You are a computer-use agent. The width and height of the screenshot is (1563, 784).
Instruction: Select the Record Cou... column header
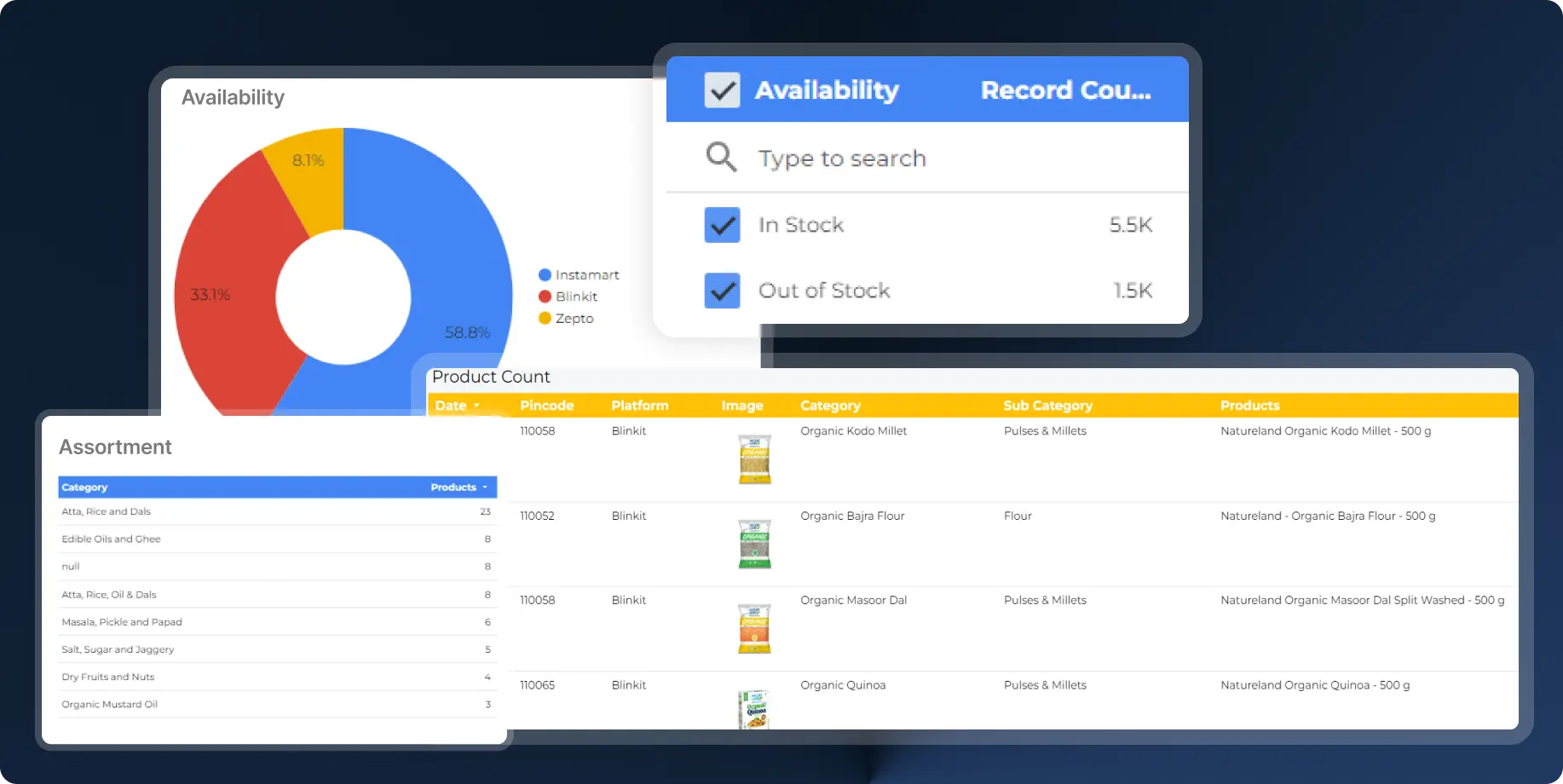(1065, 90)
